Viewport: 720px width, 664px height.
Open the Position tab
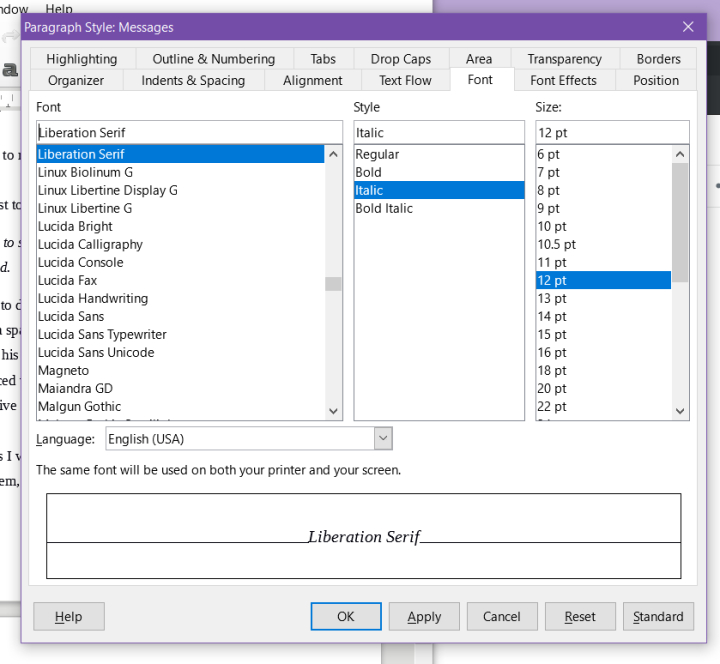click(x=656, y=80)
